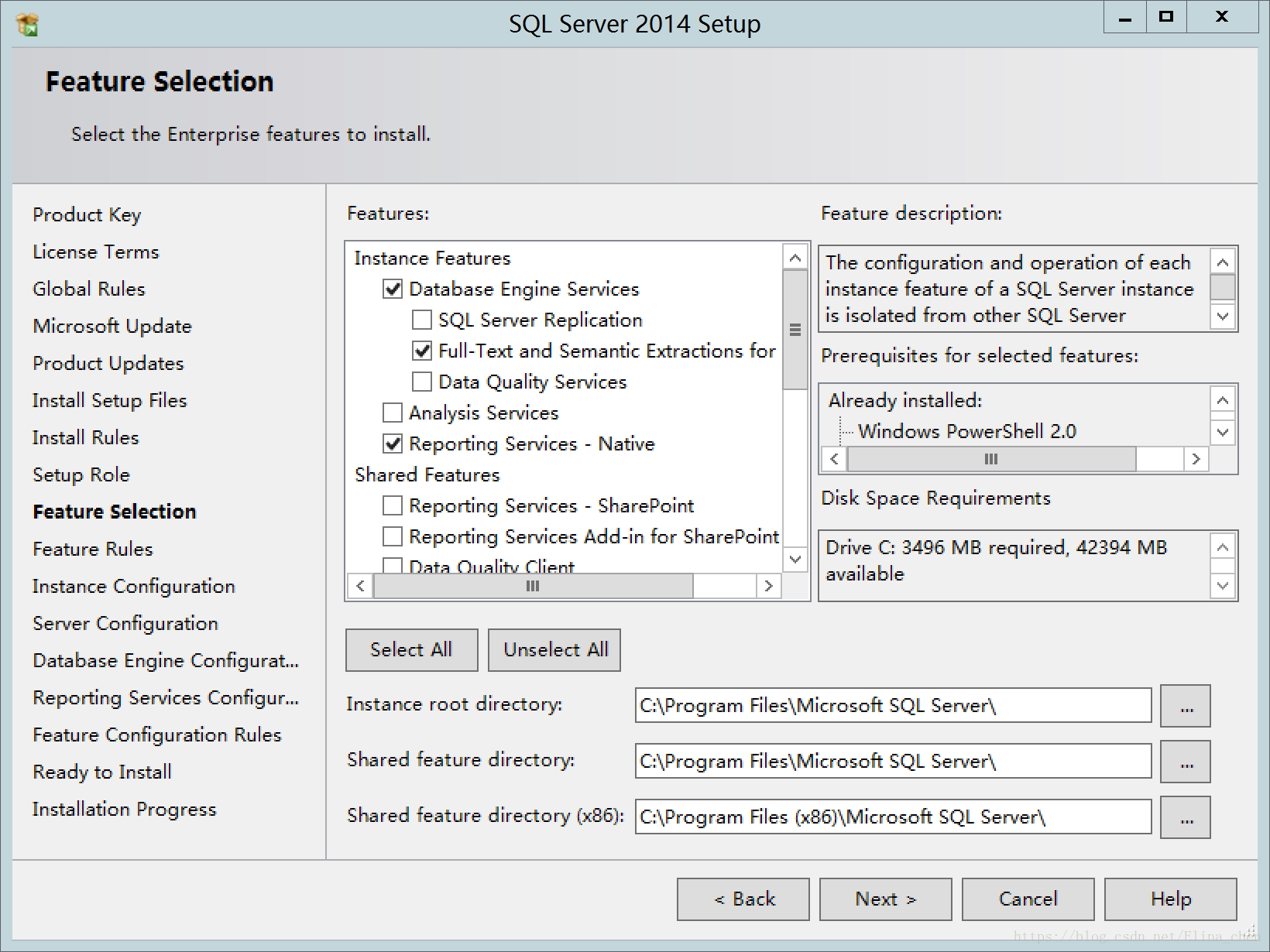Click down arrow of Features list scrollbar
Image resolution: width=1270 pixels, height=952 pixels.
(x=795, y=559)
